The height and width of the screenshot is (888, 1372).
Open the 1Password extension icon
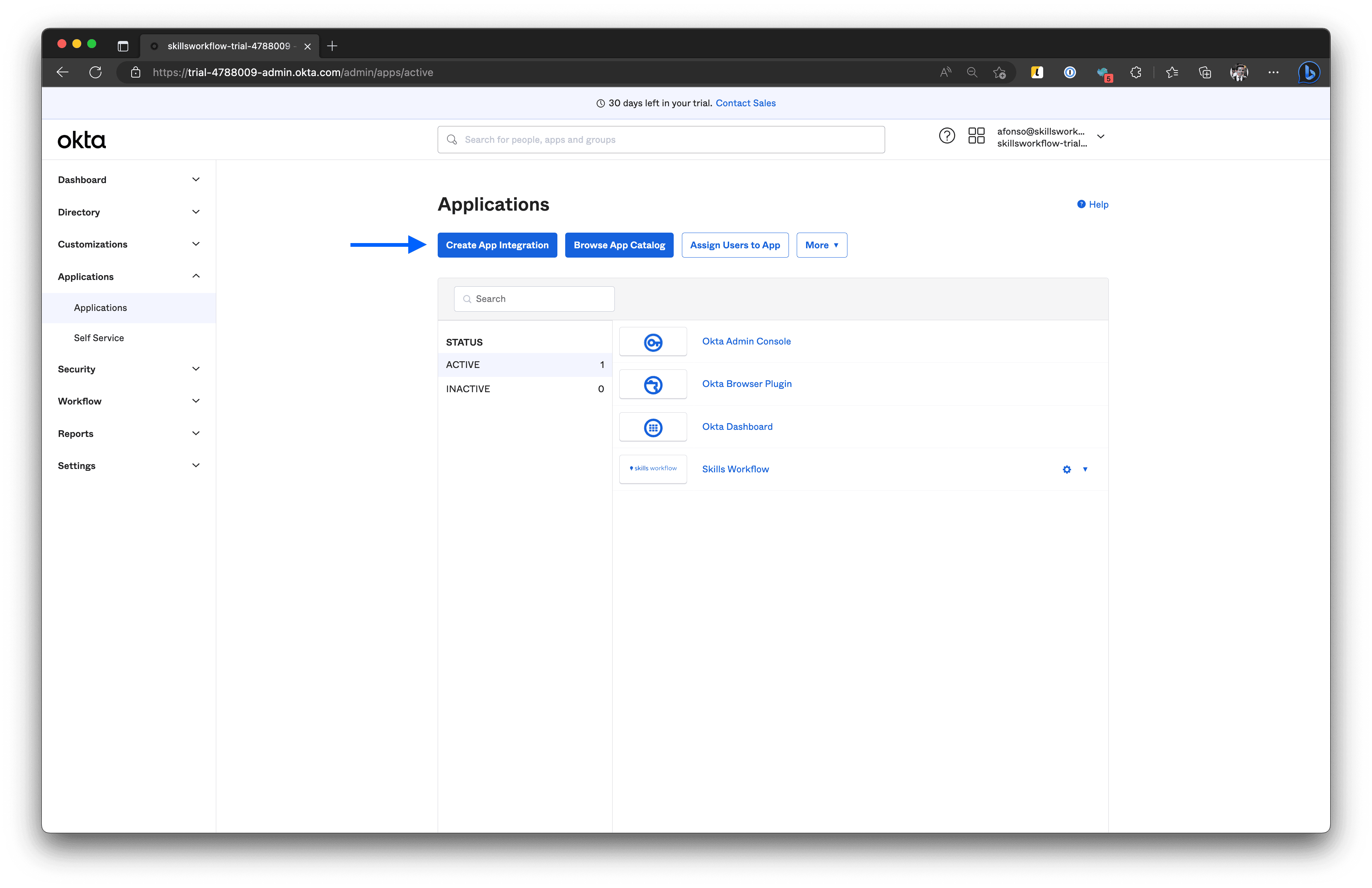tap(1069, 72)
